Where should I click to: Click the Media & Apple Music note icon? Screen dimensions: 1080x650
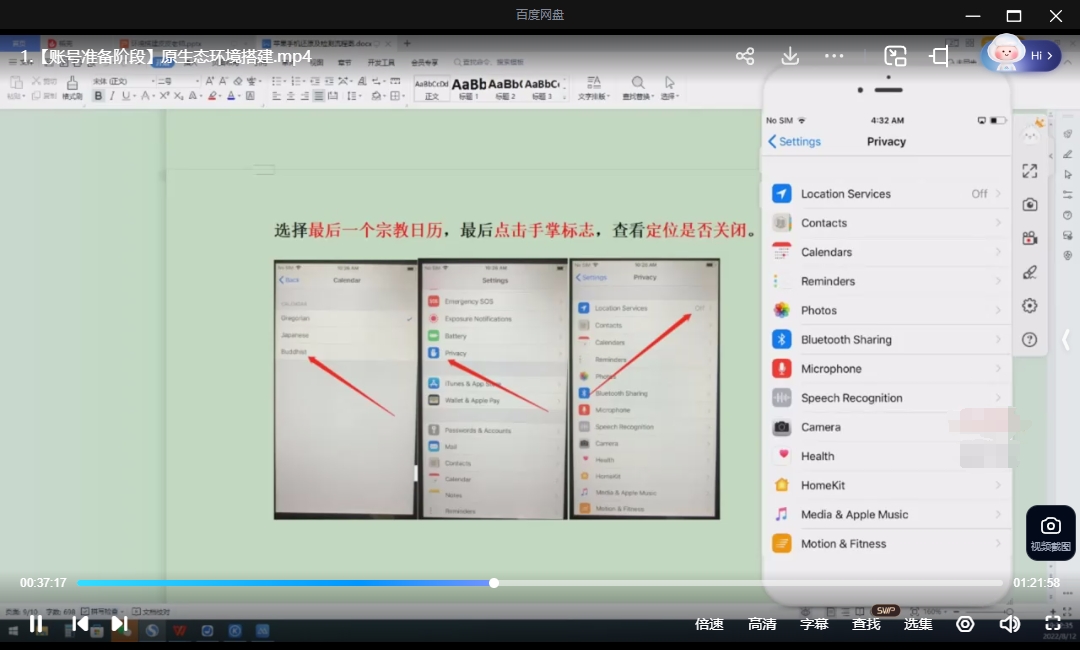click(781, 514)
